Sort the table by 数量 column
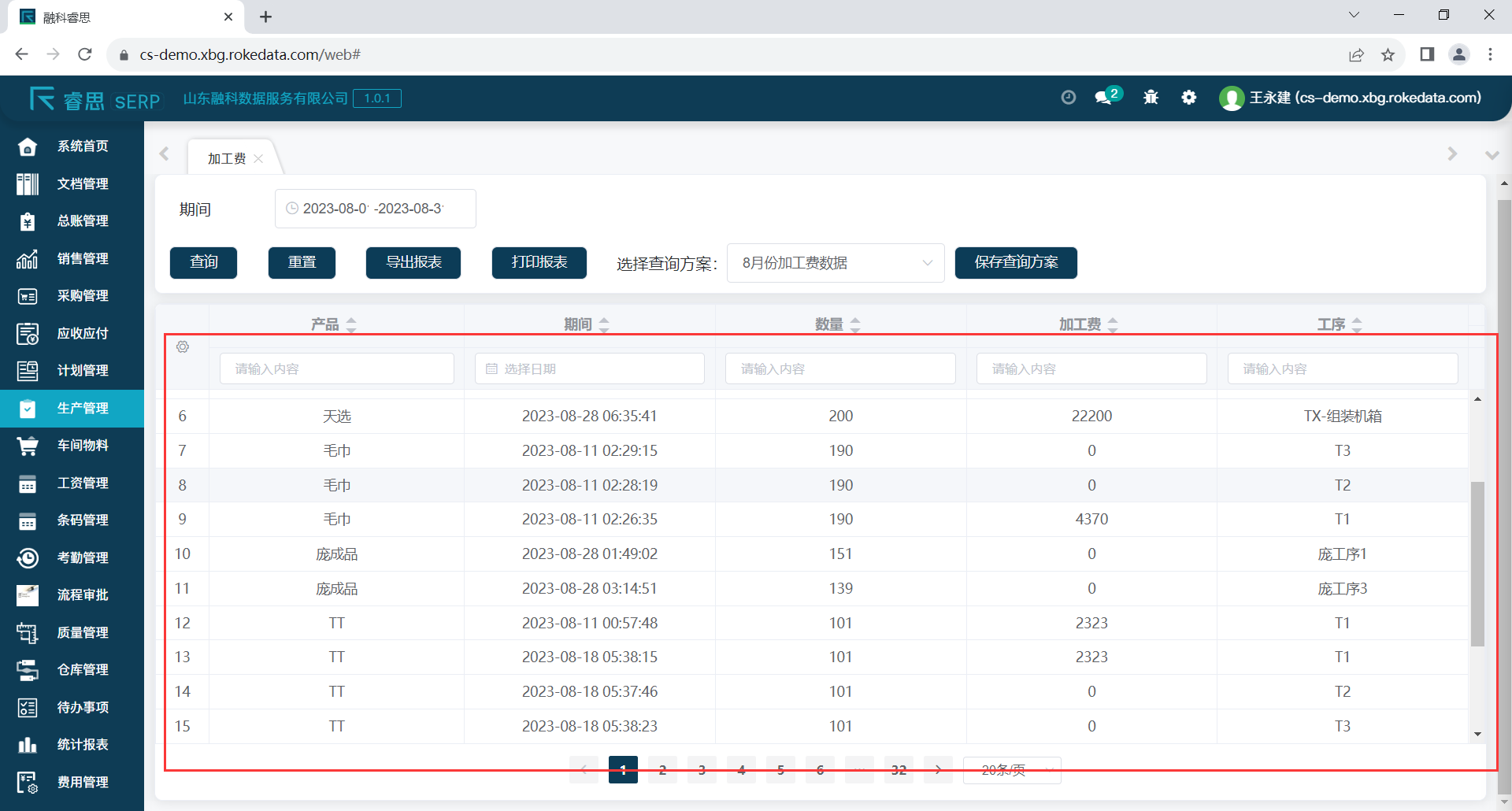This screenshot has height=811, width=1512. pos(855,324)
